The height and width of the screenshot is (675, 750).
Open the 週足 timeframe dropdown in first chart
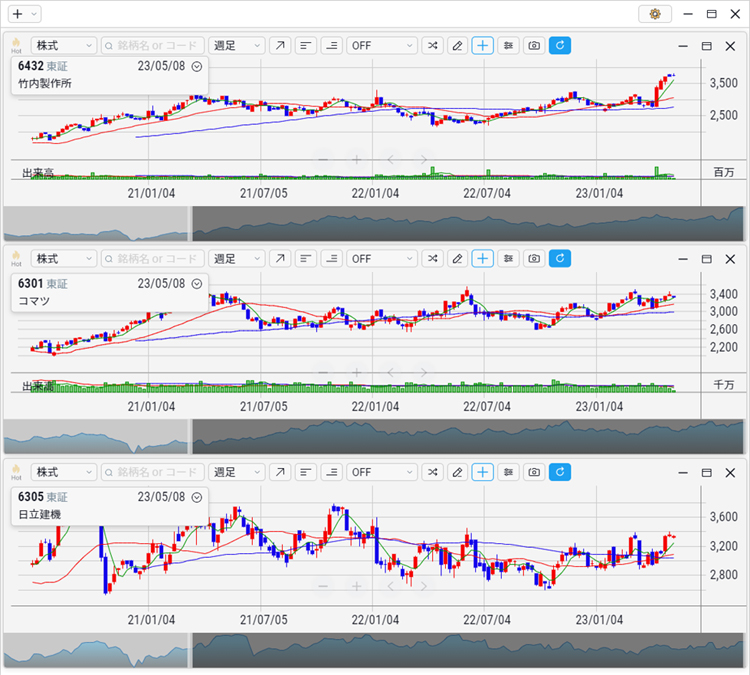coord(237,46)
